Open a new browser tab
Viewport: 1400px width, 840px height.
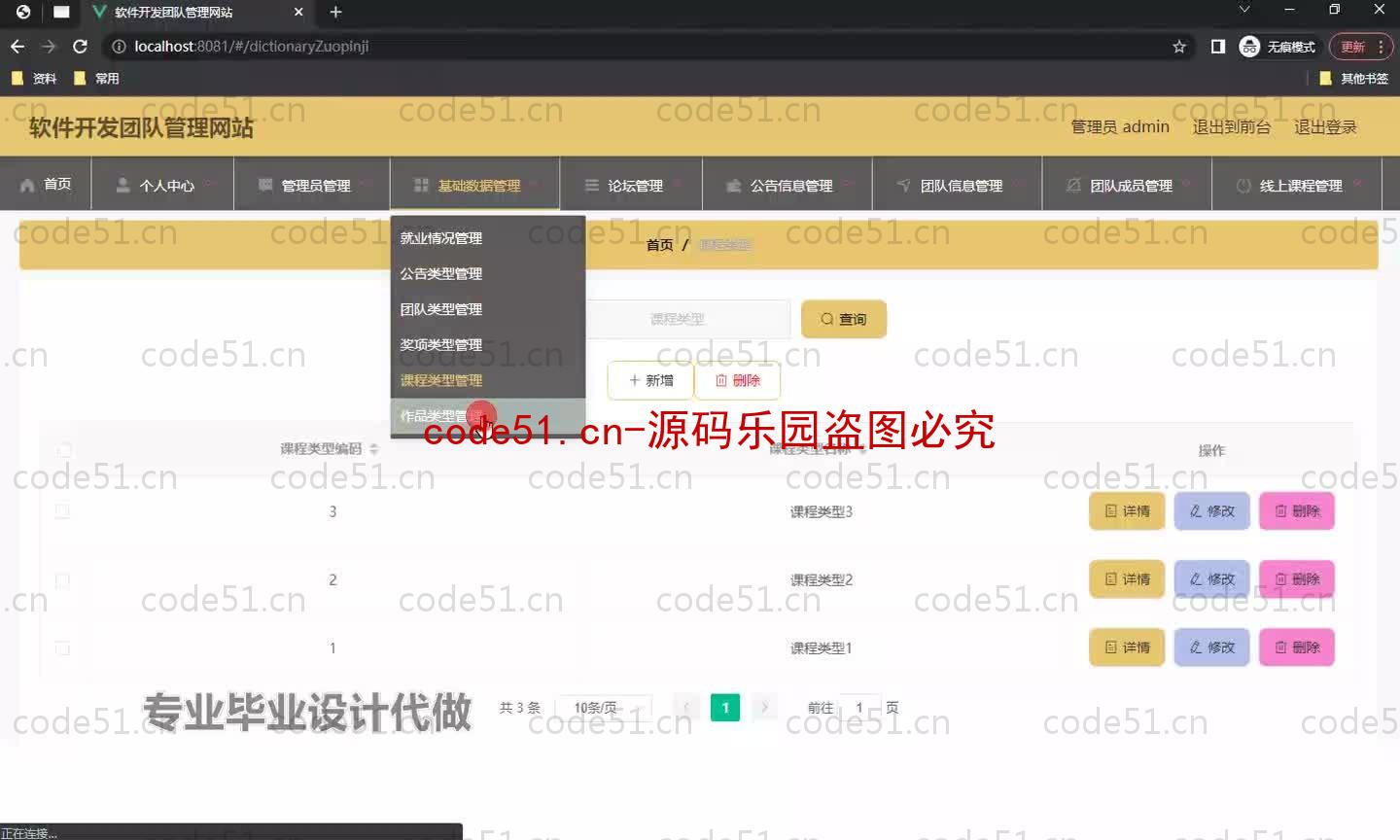335,12
